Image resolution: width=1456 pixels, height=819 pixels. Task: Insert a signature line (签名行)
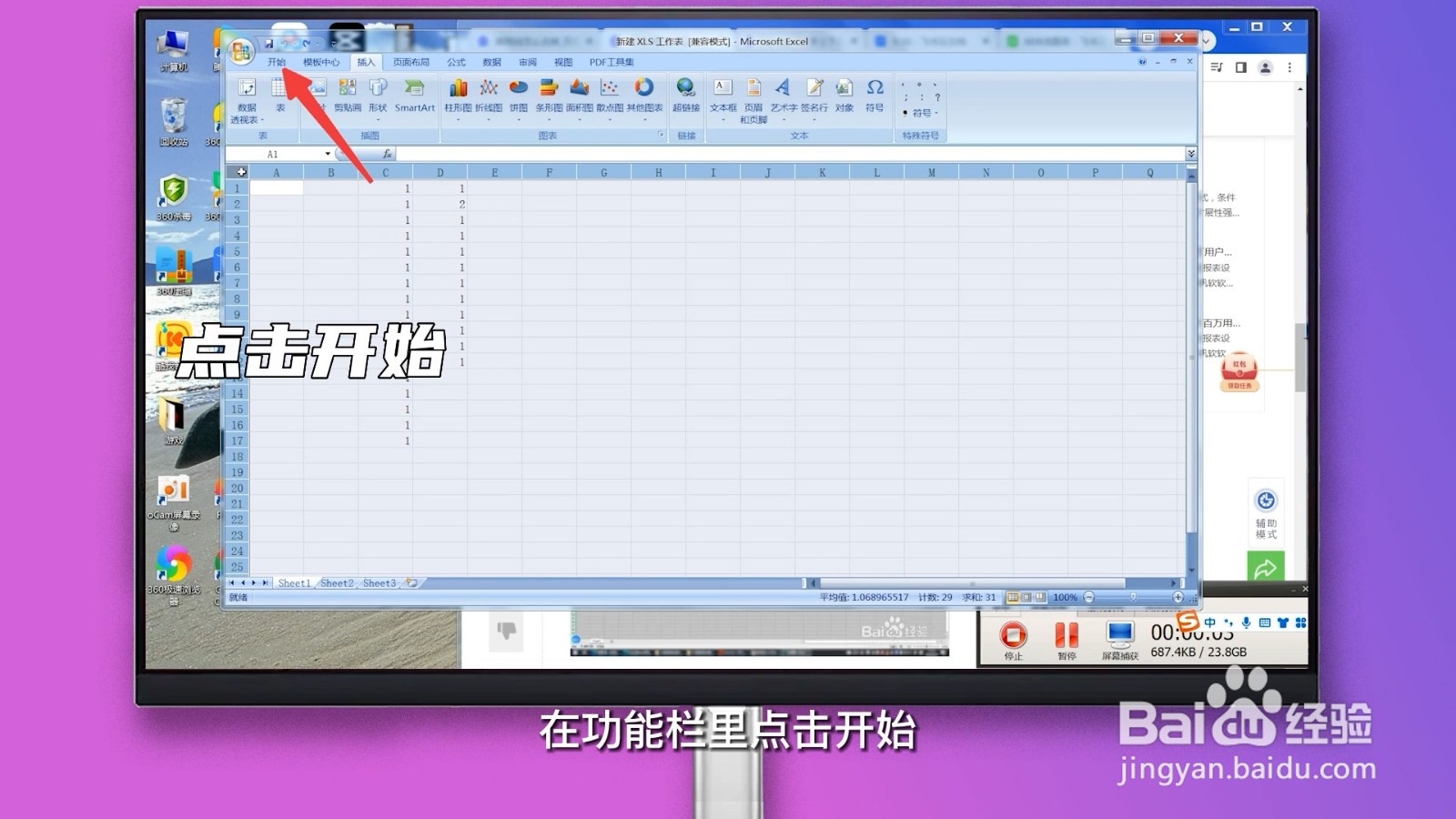814,99
